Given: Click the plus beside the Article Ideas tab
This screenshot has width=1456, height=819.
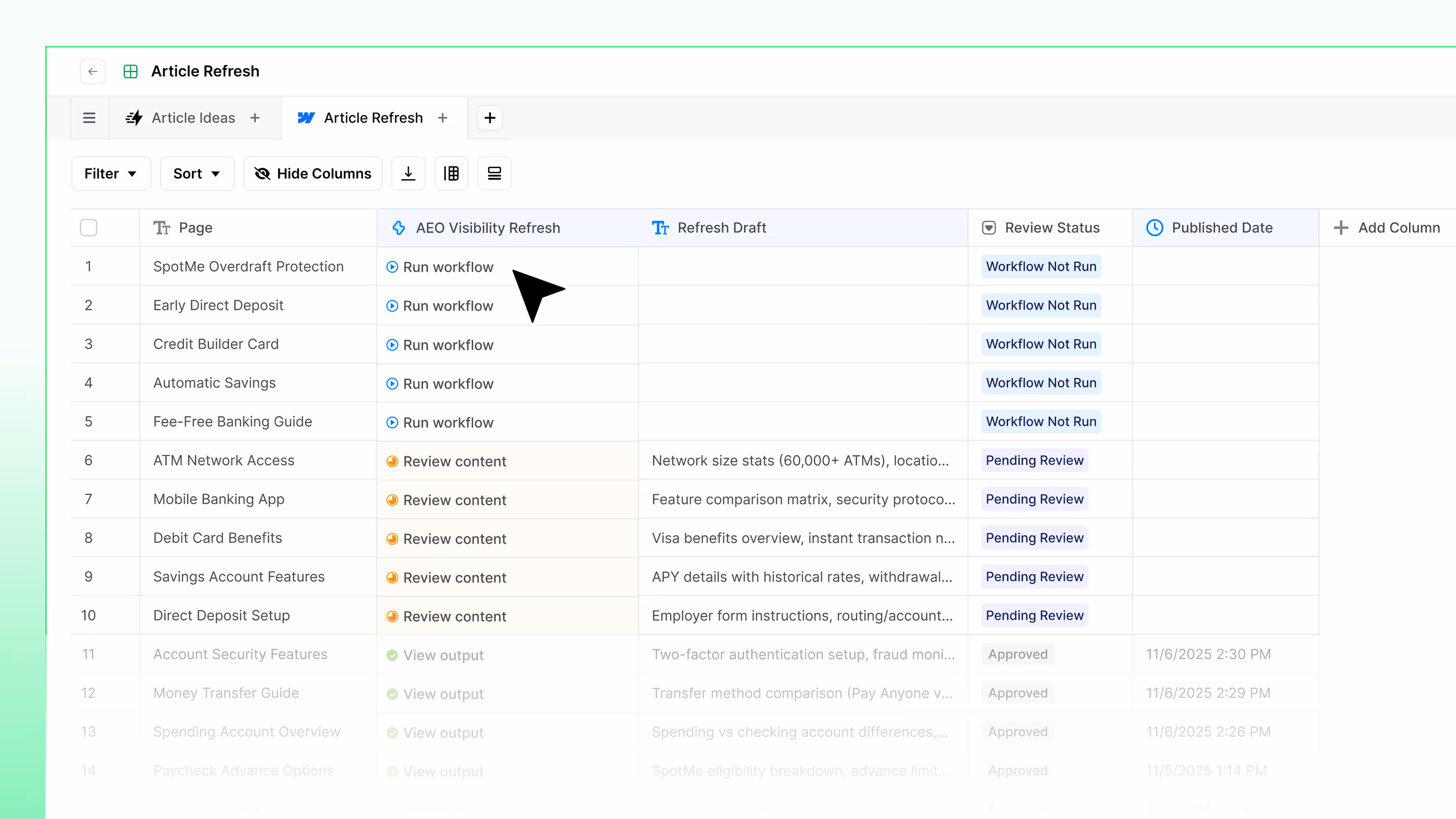Looking at the screenshot, I should [x=255, y=118].
